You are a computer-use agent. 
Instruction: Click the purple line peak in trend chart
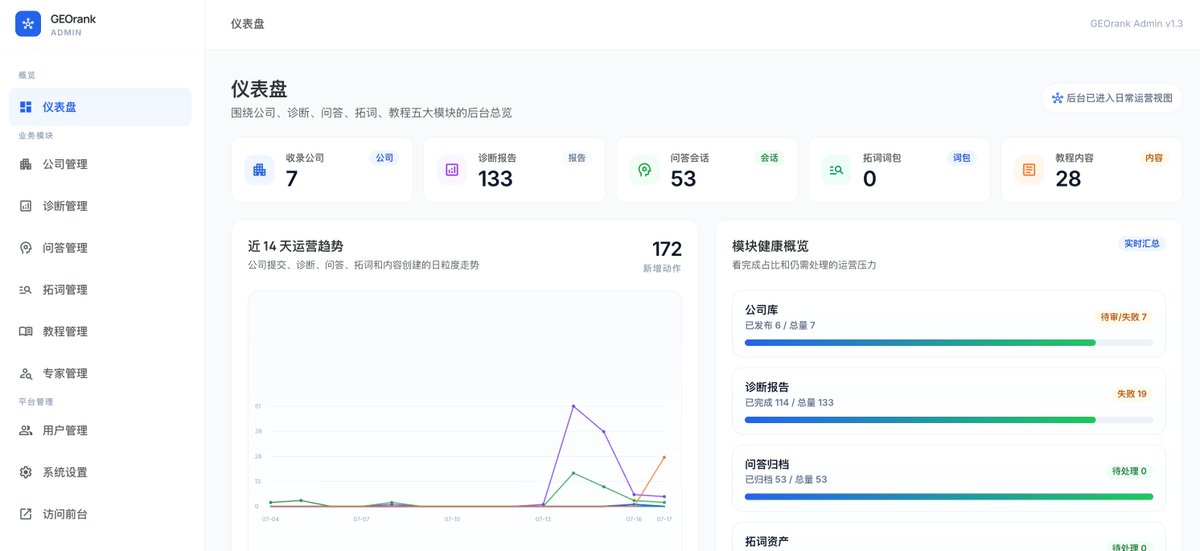coord(573,406)
